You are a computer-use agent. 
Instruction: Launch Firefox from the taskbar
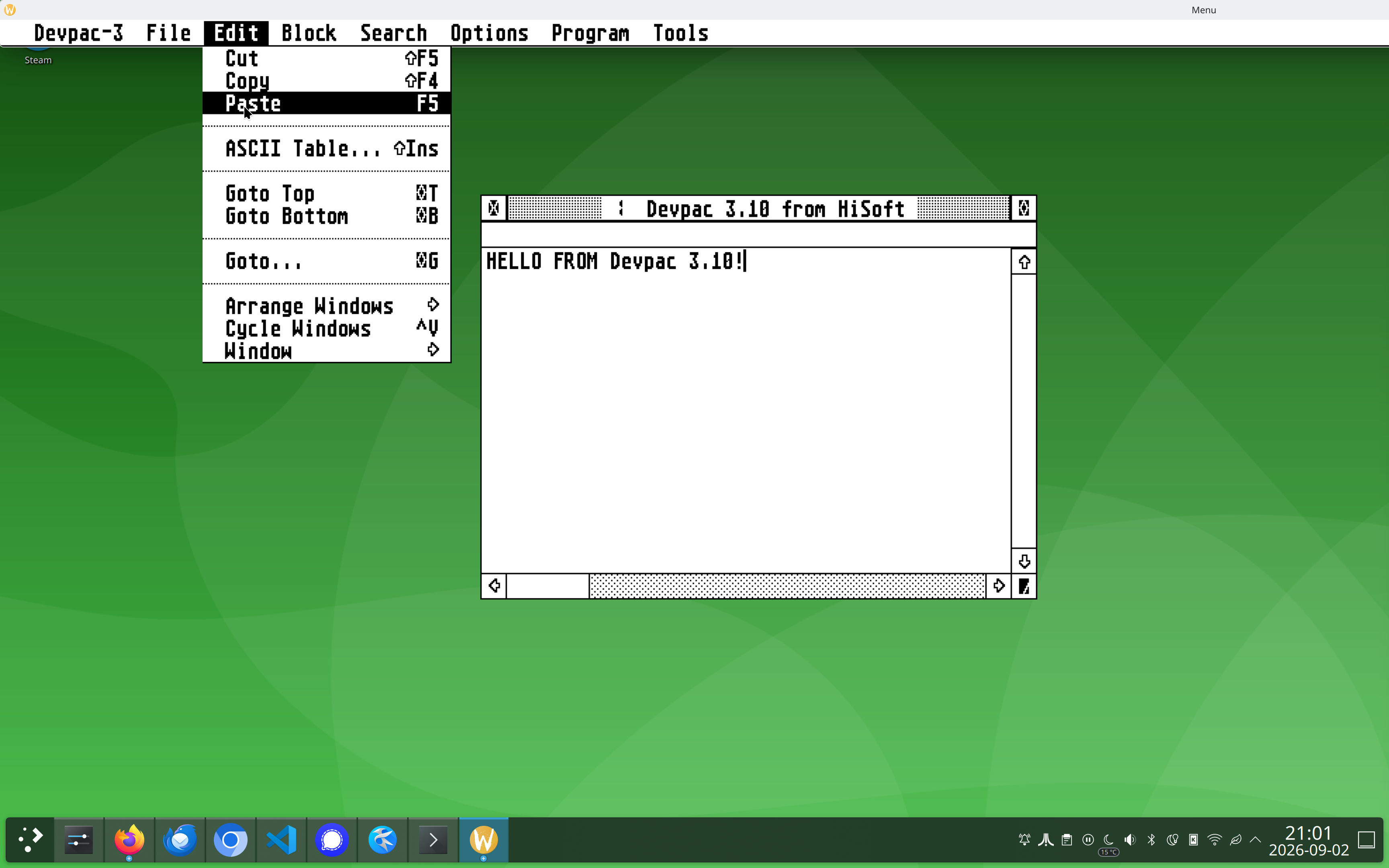click(129, 840)
